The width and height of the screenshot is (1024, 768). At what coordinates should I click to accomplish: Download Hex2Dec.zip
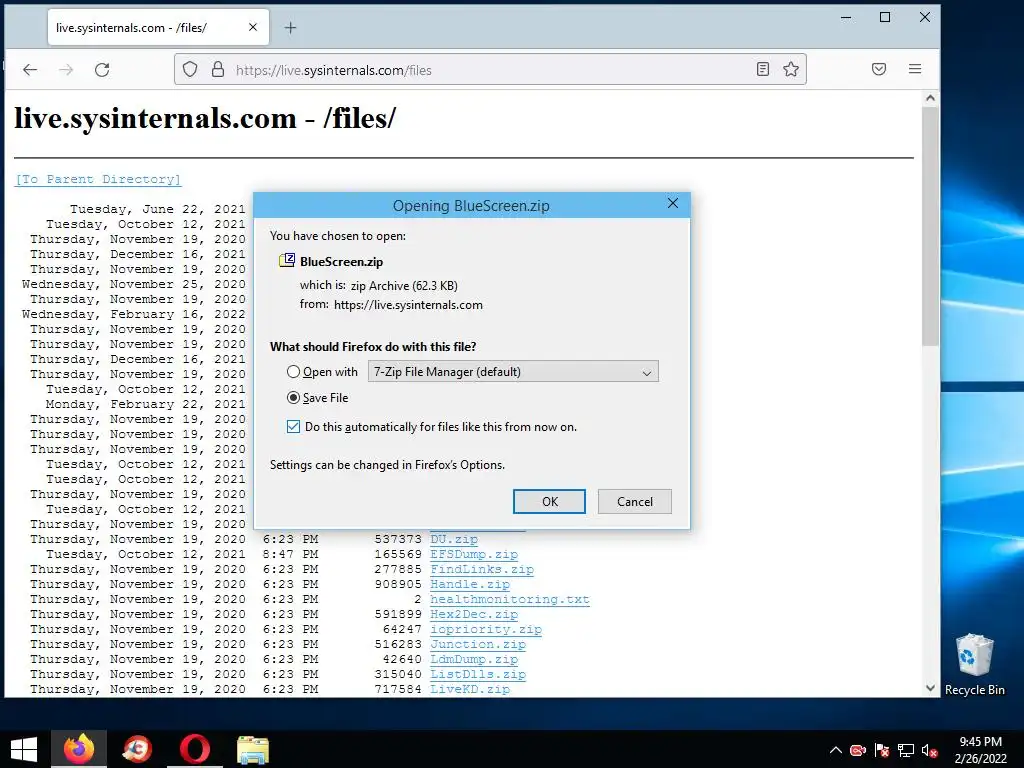[x=473, y=615]
